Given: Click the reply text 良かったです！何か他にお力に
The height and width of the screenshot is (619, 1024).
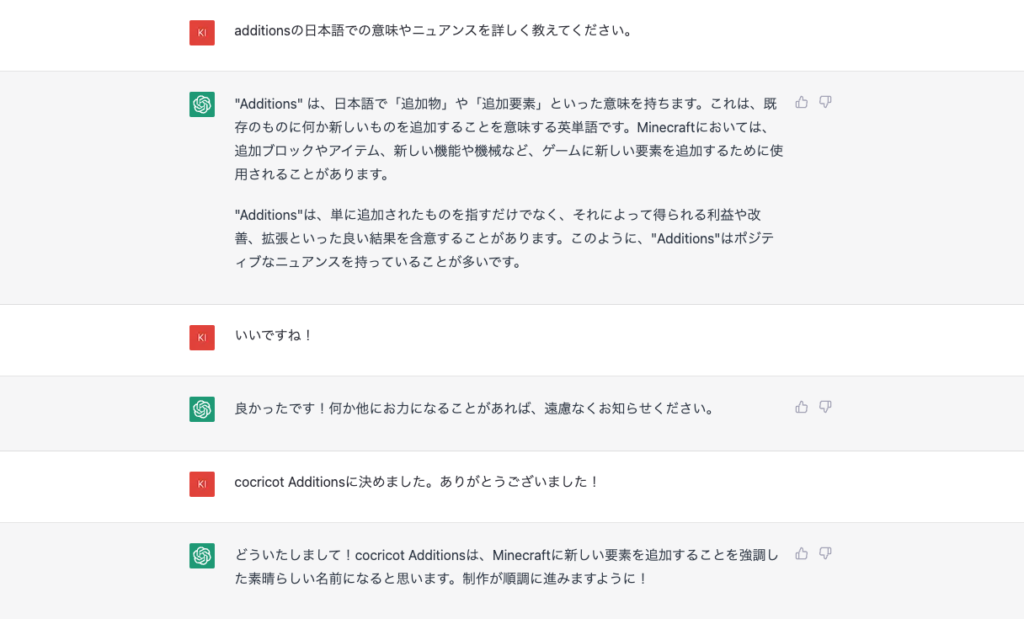Looking at the screenshot, I should click(x=474, y=409).
